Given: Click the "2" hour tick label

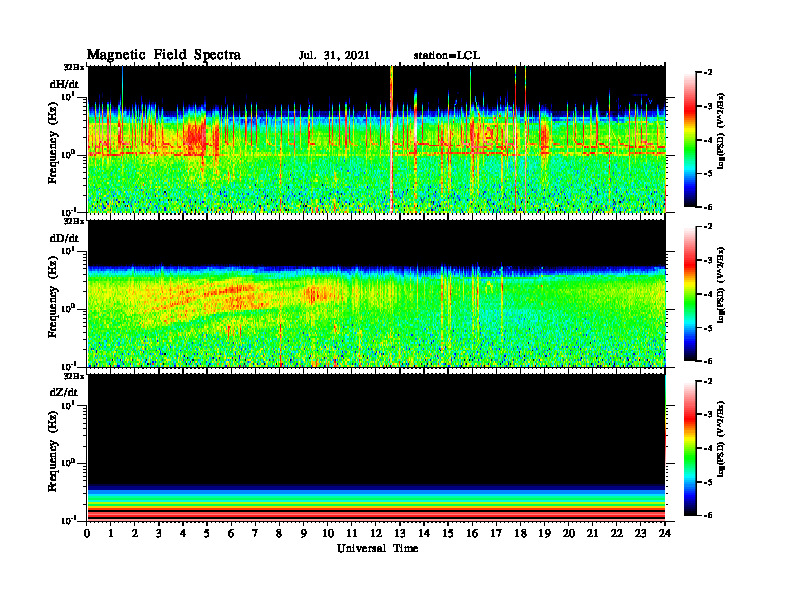Looking at the screenshot, I should tap(135, 533).
